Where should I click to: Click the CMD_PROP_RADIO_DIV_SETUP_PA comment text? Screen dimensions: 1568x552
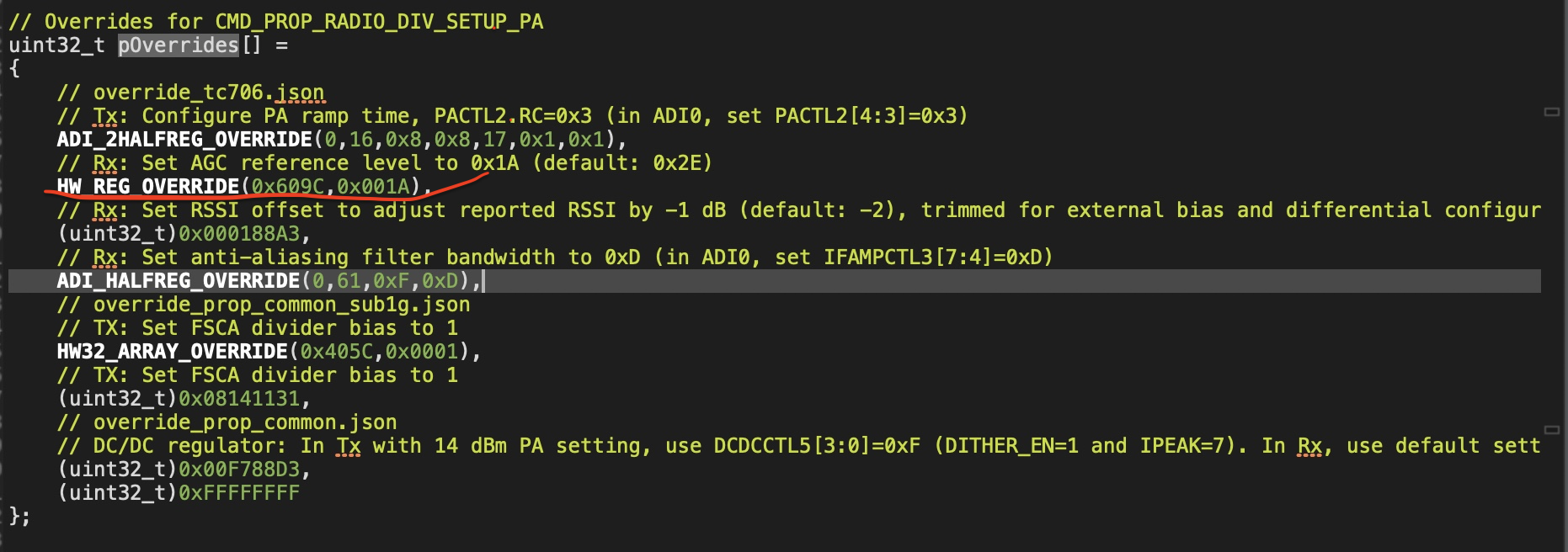click(x=379, y=21)
